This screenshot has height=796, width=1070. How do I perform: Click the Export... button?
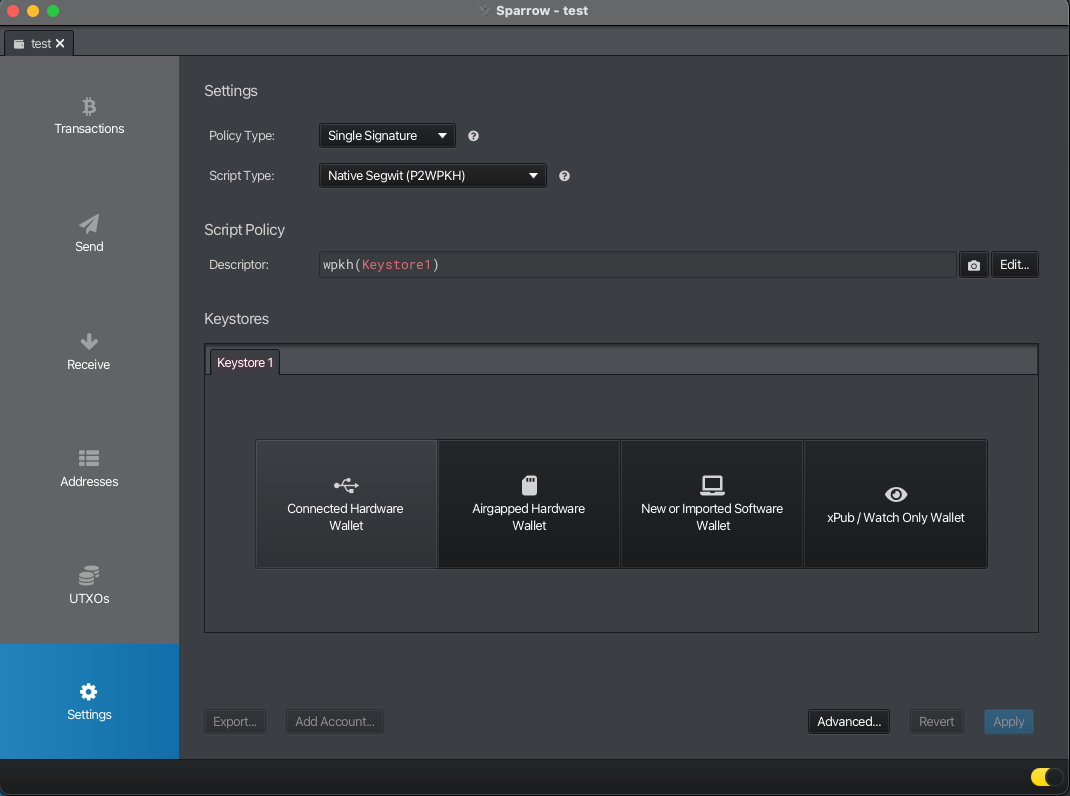235,722
